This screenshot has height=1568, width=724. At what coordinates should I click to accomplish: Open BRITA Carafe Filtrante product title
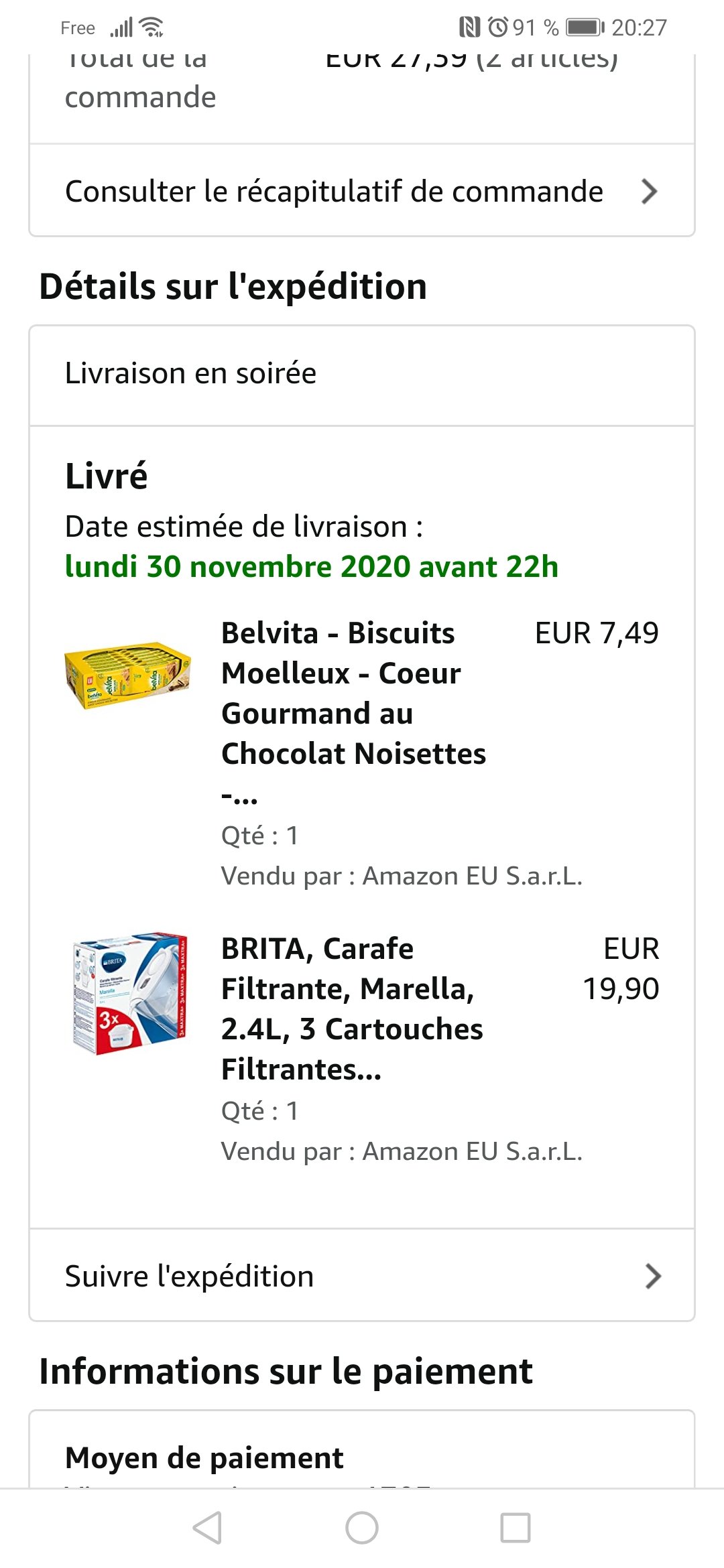point(352,1009)
